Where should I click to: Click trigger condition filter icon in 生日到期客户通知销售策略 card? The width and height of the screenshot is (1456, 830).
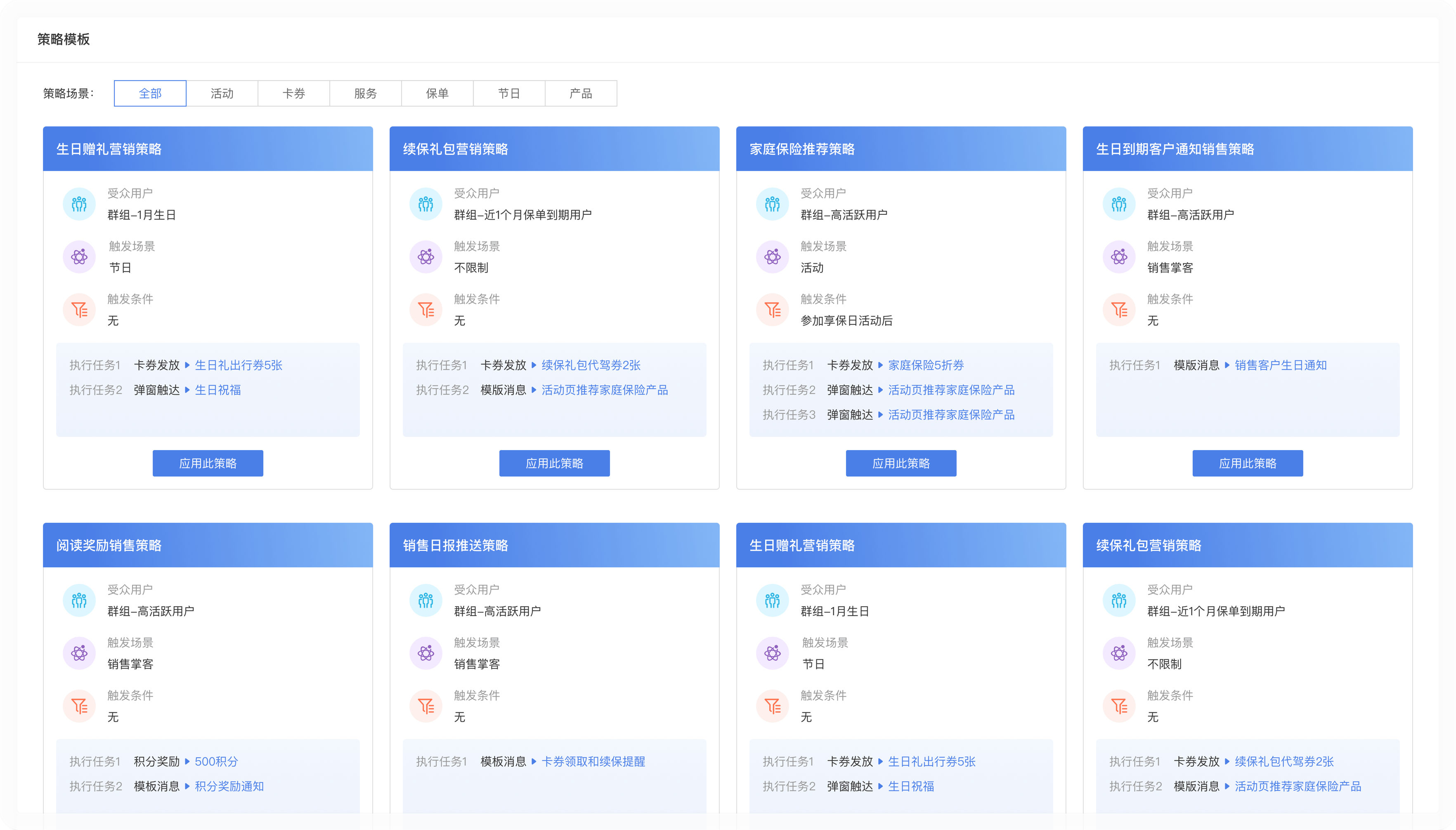(x=1119, y=310)
